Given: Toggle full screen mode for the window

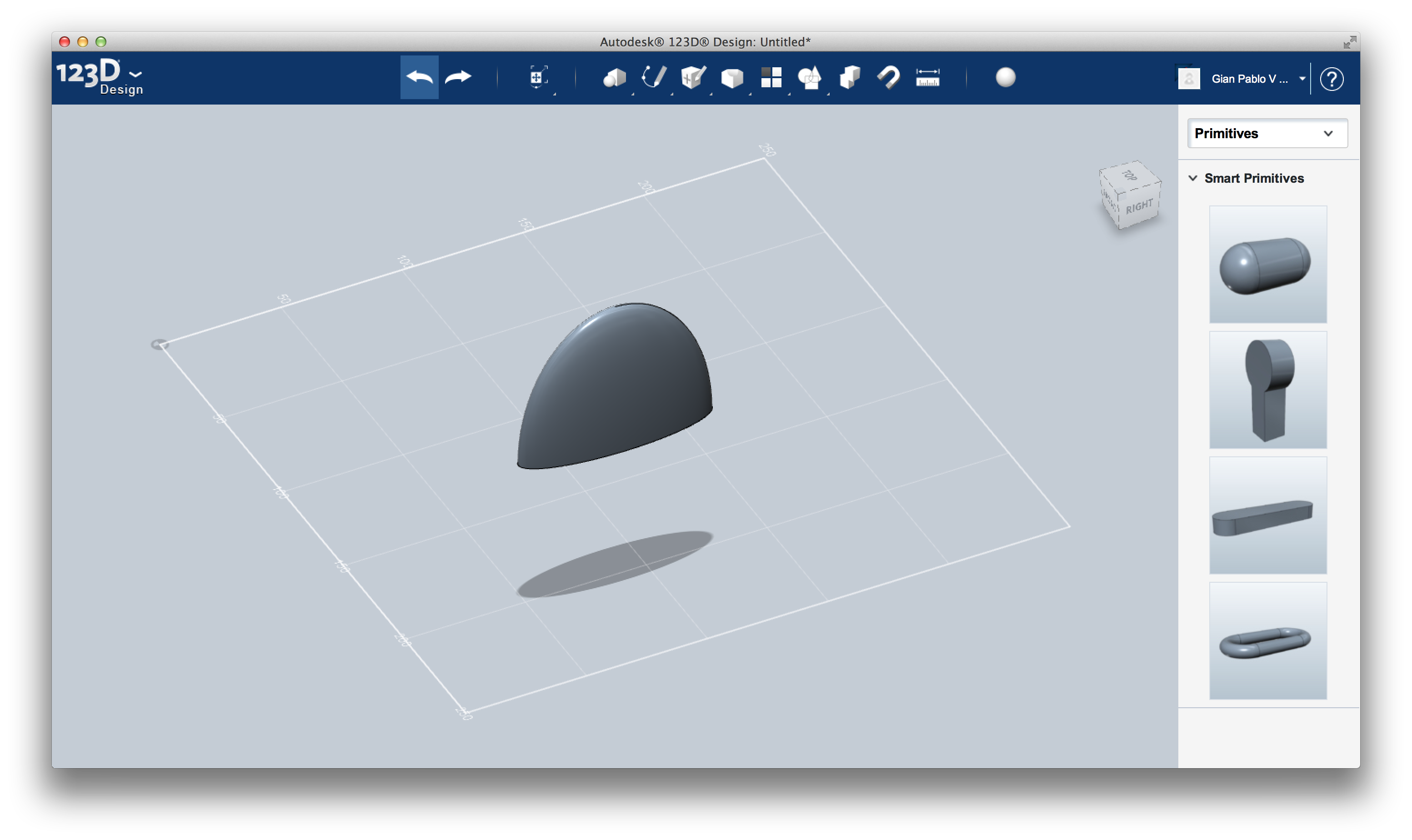Looking at the screenshot, I should (x=1349, y=42).
